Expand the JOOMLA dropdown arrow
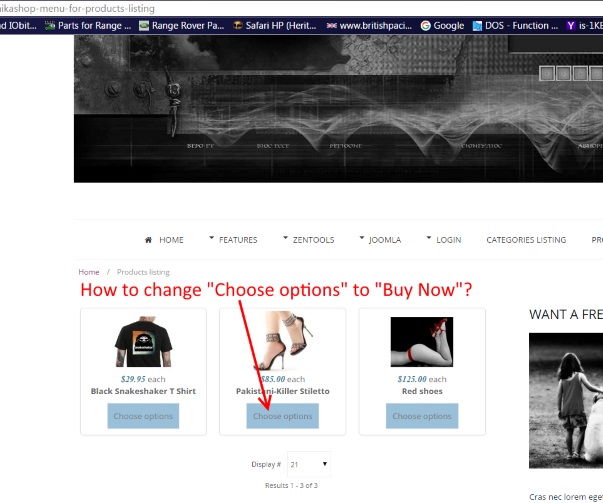603x503 pixels. click(x=361, y=238)
